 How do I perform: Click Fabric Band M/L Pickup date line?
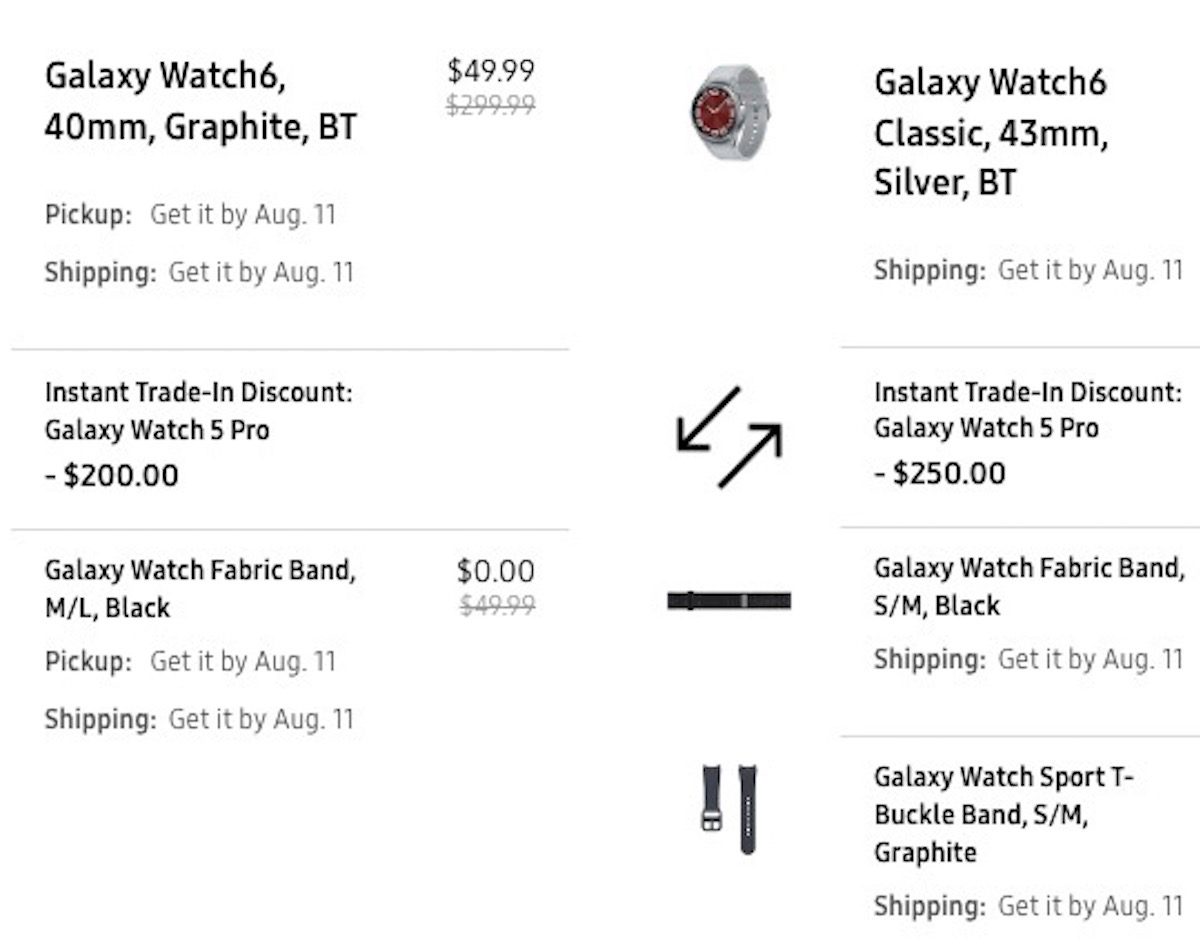tap(190, 662)
